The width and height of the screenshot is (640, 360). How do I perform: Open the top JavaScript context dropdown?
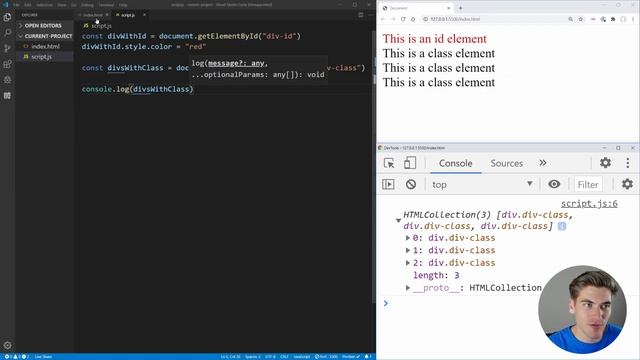point(482,184)
